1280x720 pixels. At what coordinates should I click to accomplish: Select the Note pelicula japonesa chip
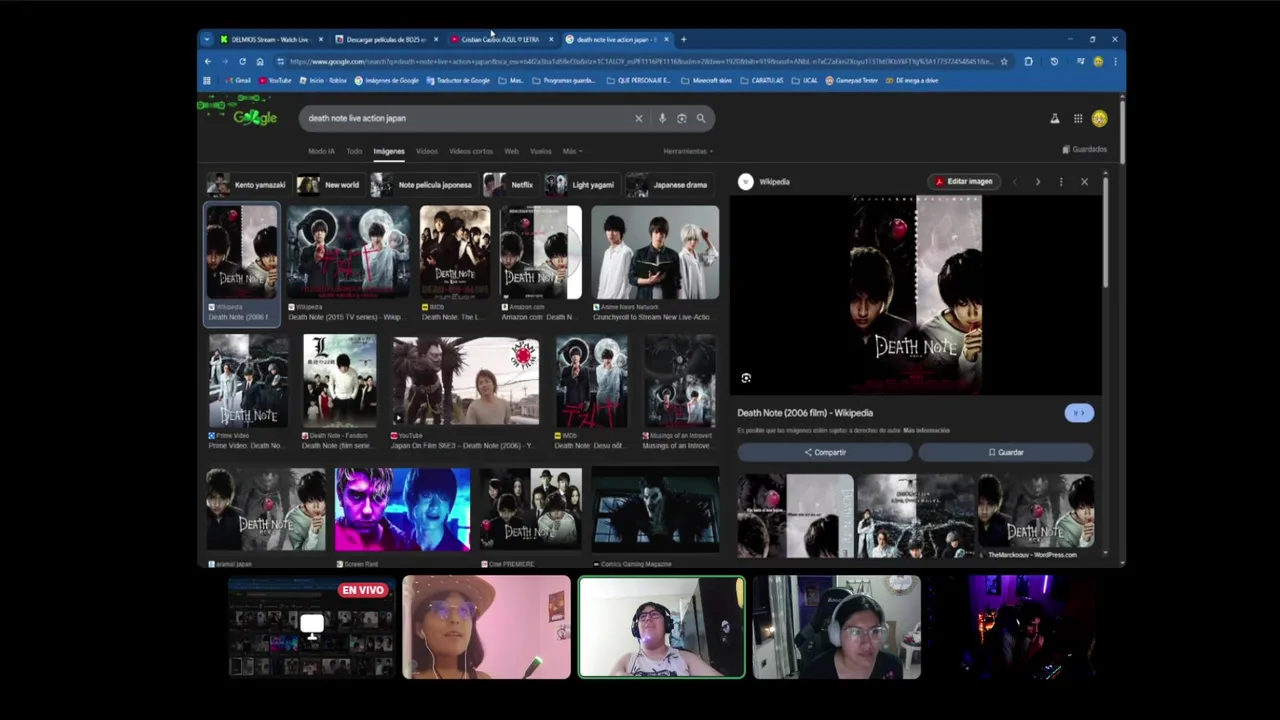(x=422, y=185)
